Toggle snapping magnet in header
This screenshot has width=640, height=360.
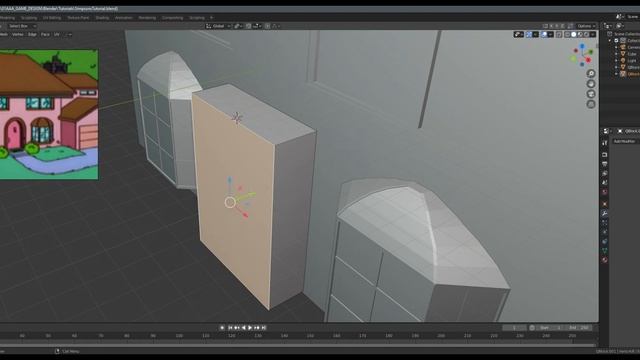point(249,26)
